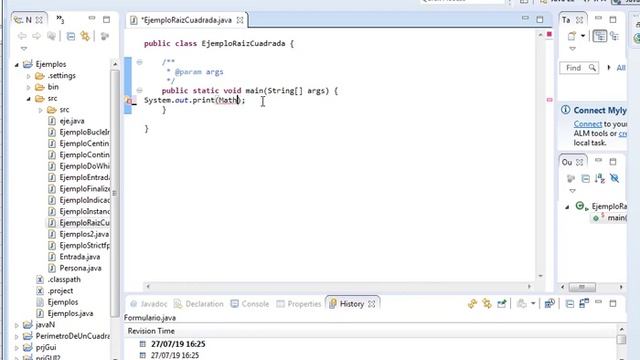Screen dimensions: 640x360
Task: Click Sort alphabetically in Outline toolbar
Action: click(600, 178)
